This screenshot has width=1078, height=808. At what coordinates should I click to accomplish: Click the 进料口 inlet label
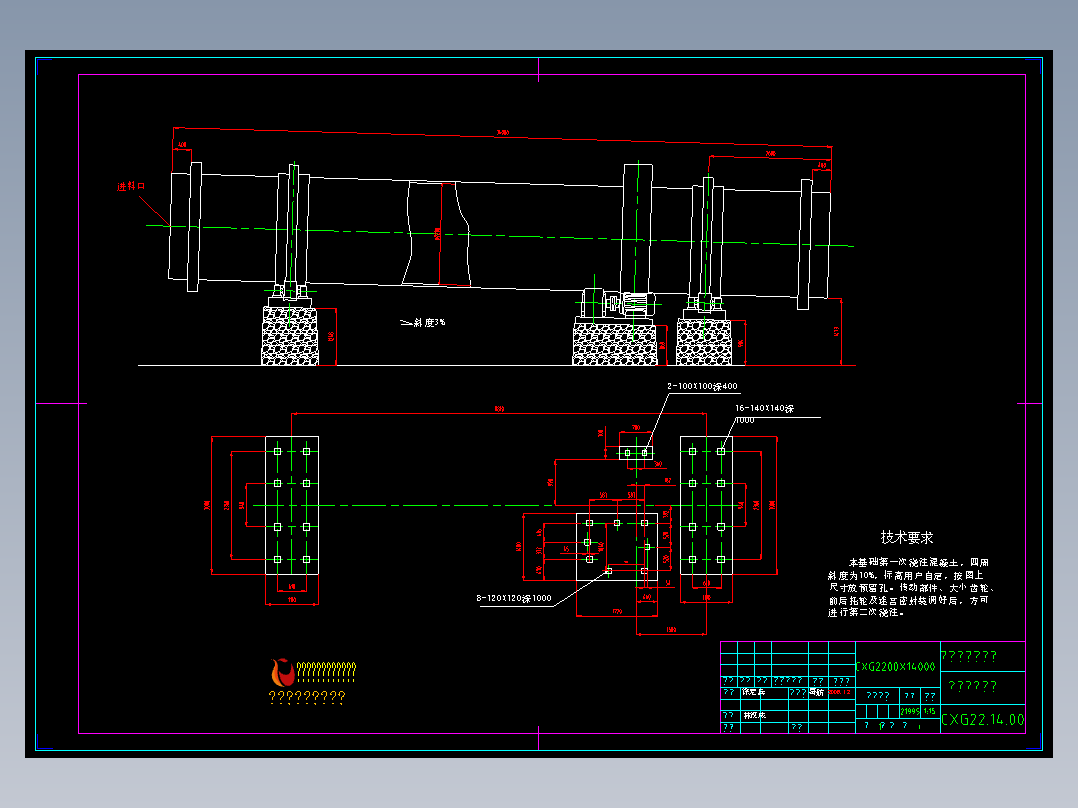pyautogui.click(x=131, y=186)
